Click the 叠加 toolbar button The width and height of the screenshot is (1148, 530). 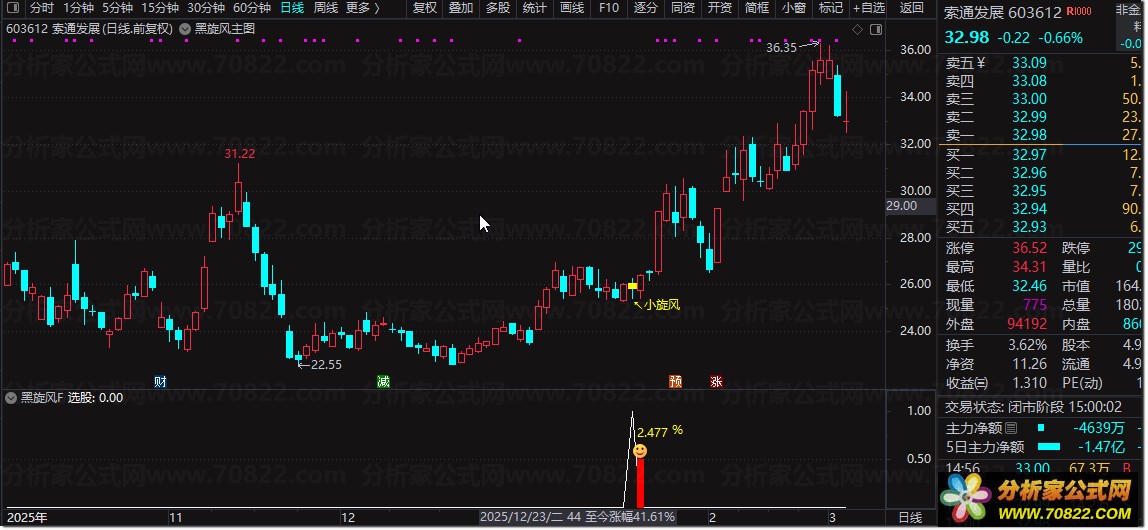(461, 8)
